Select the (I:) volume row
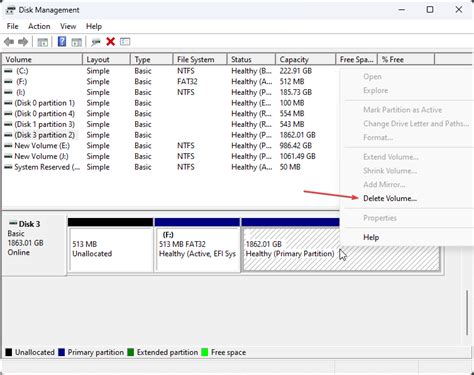 (171, 92)
